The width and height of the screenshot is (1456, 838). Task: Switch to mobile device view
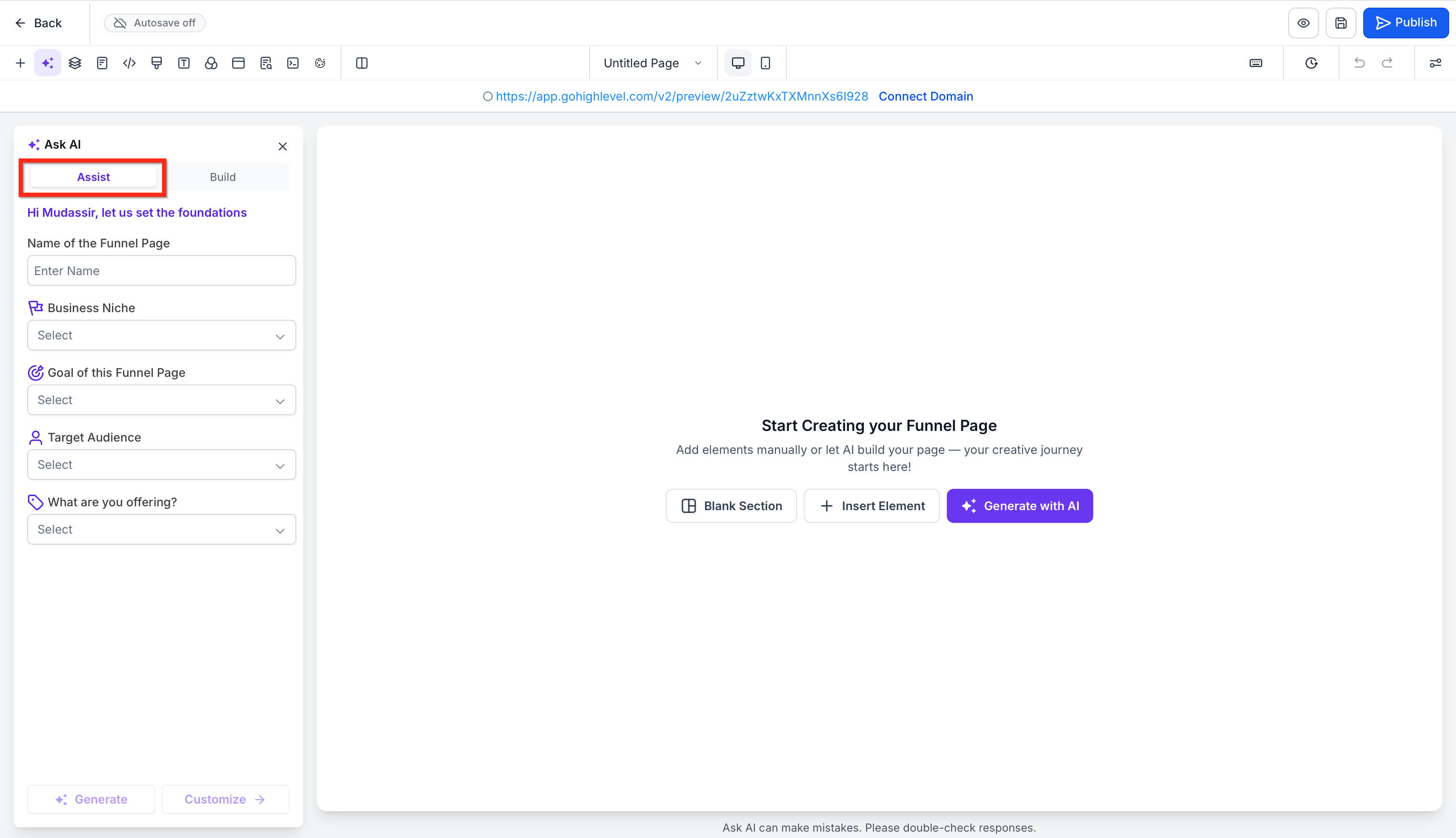(x=765, y=63)
